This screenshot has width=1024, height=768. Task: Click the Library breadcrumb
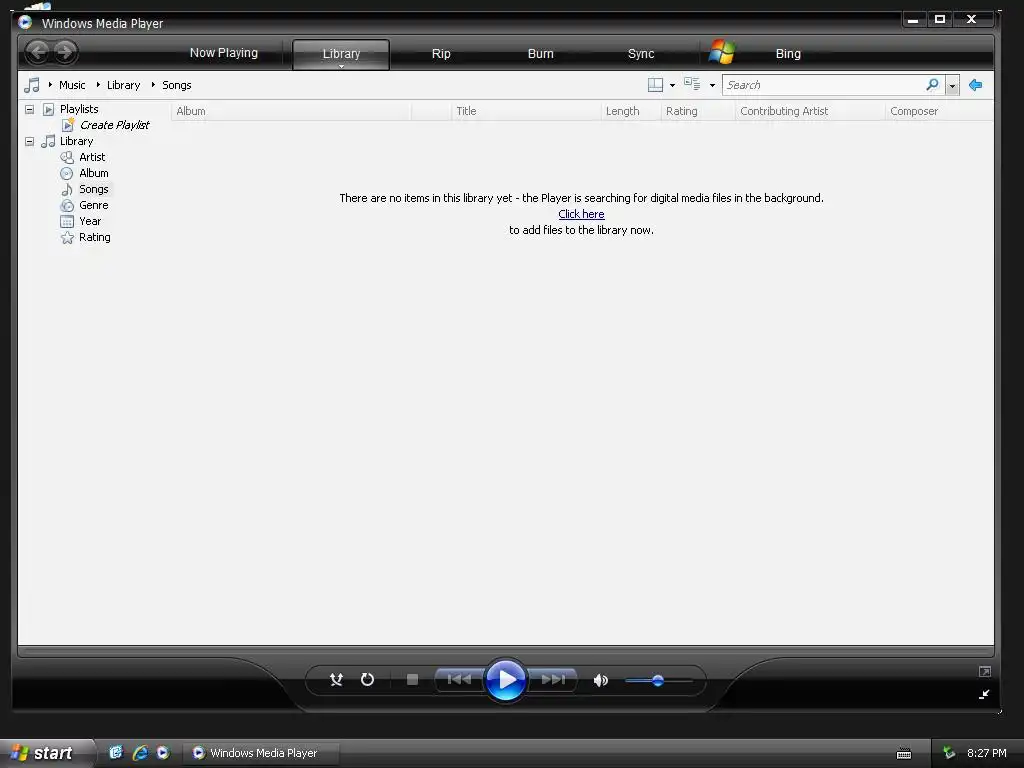coord(123,85)
